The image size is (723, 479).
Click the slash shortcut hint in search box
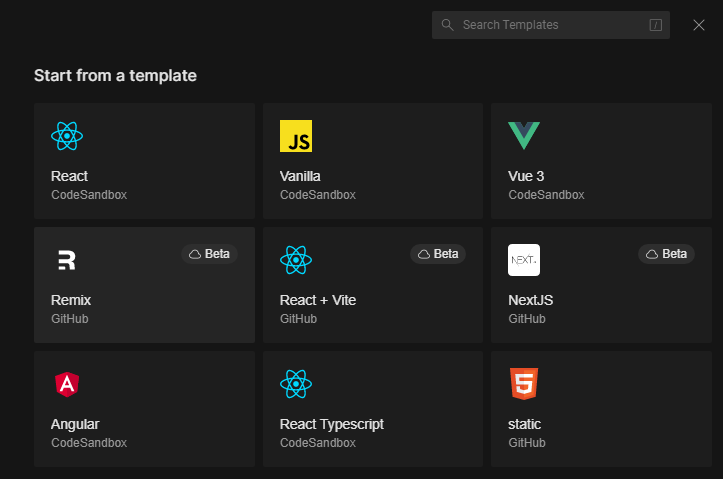(x=656, y=25)
